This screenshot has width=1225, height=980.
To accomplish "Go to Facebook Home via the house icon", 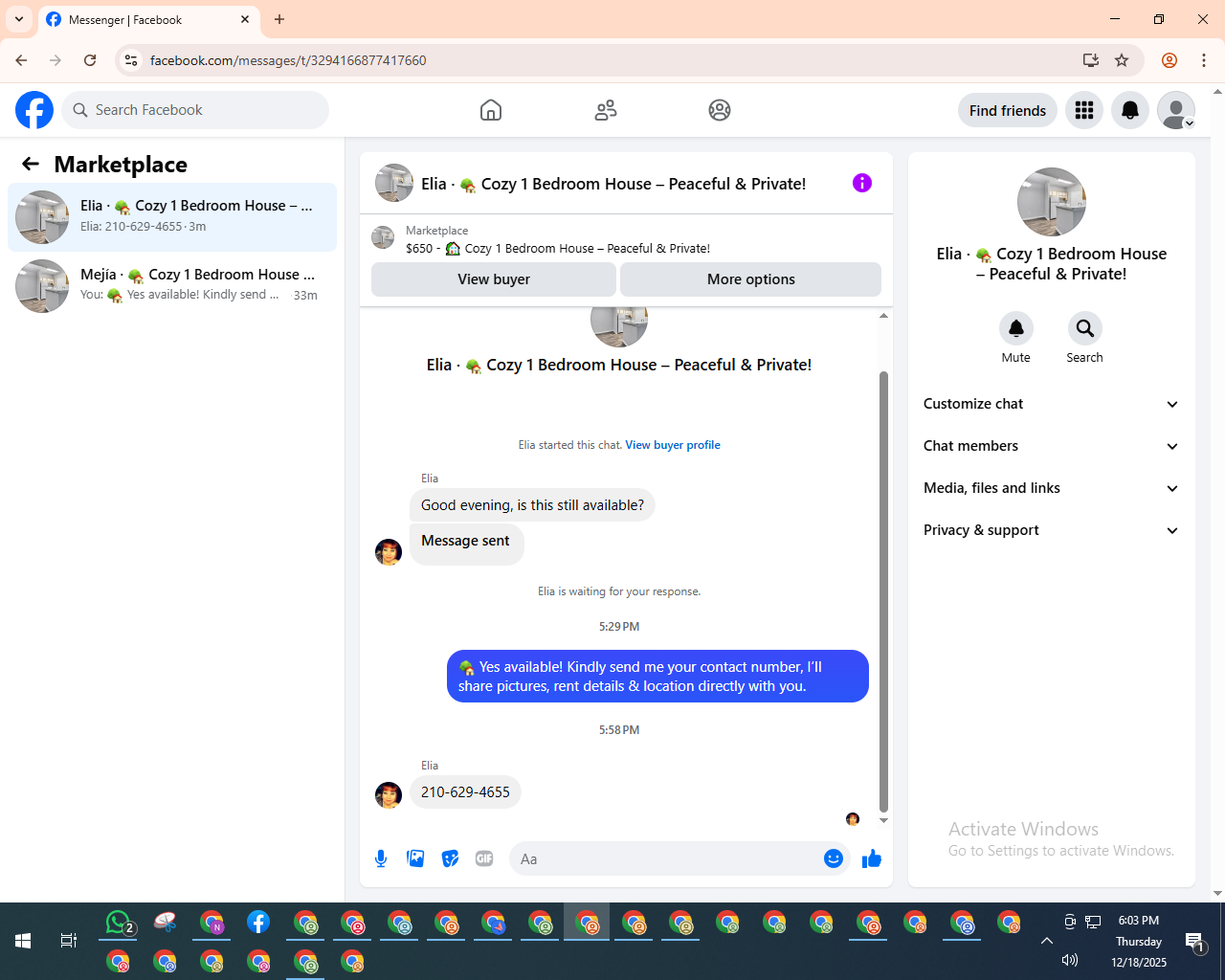I will pyautogui.click(x=491, y=110).
